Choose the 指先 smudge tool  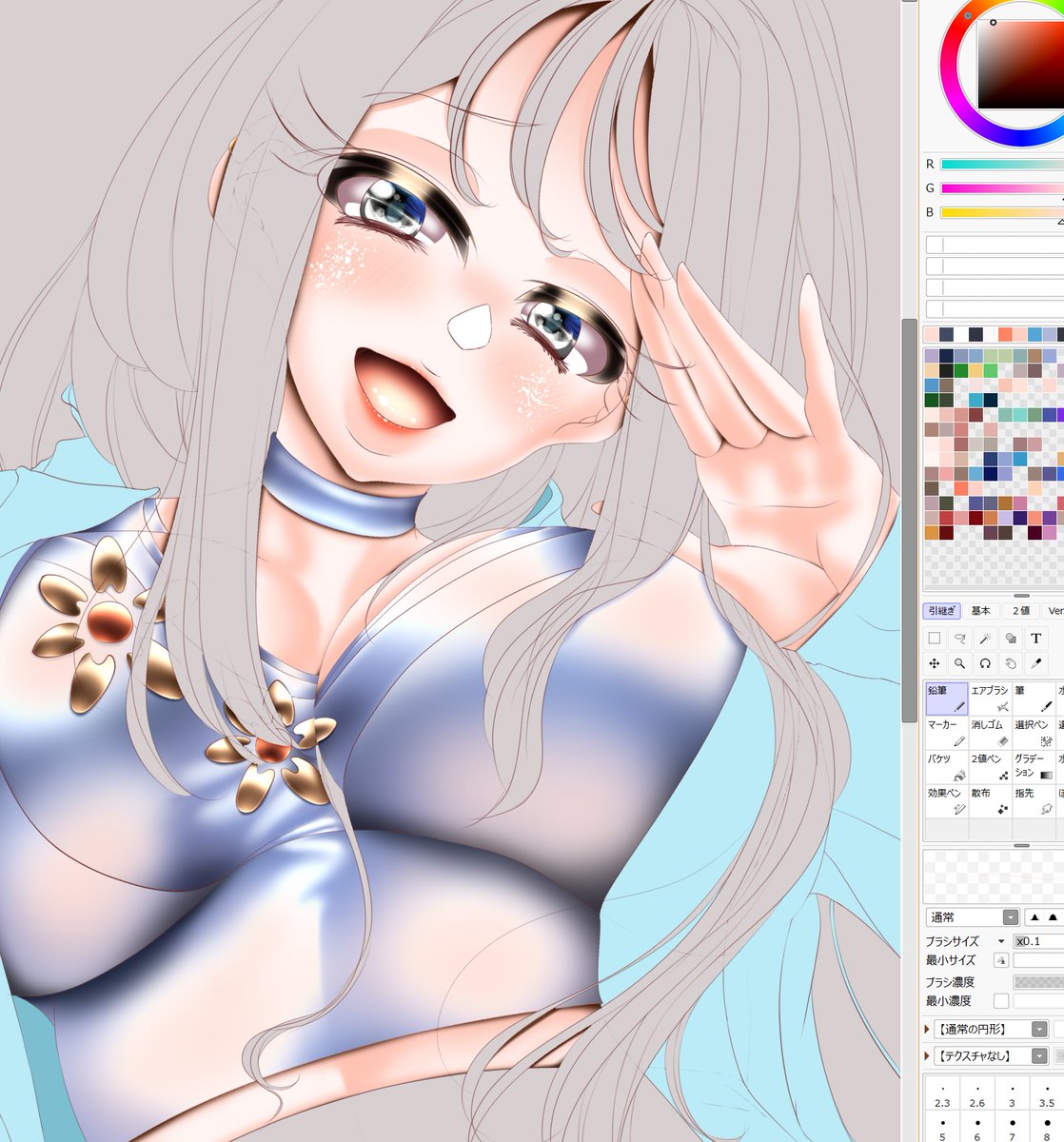click(1034, 801)
